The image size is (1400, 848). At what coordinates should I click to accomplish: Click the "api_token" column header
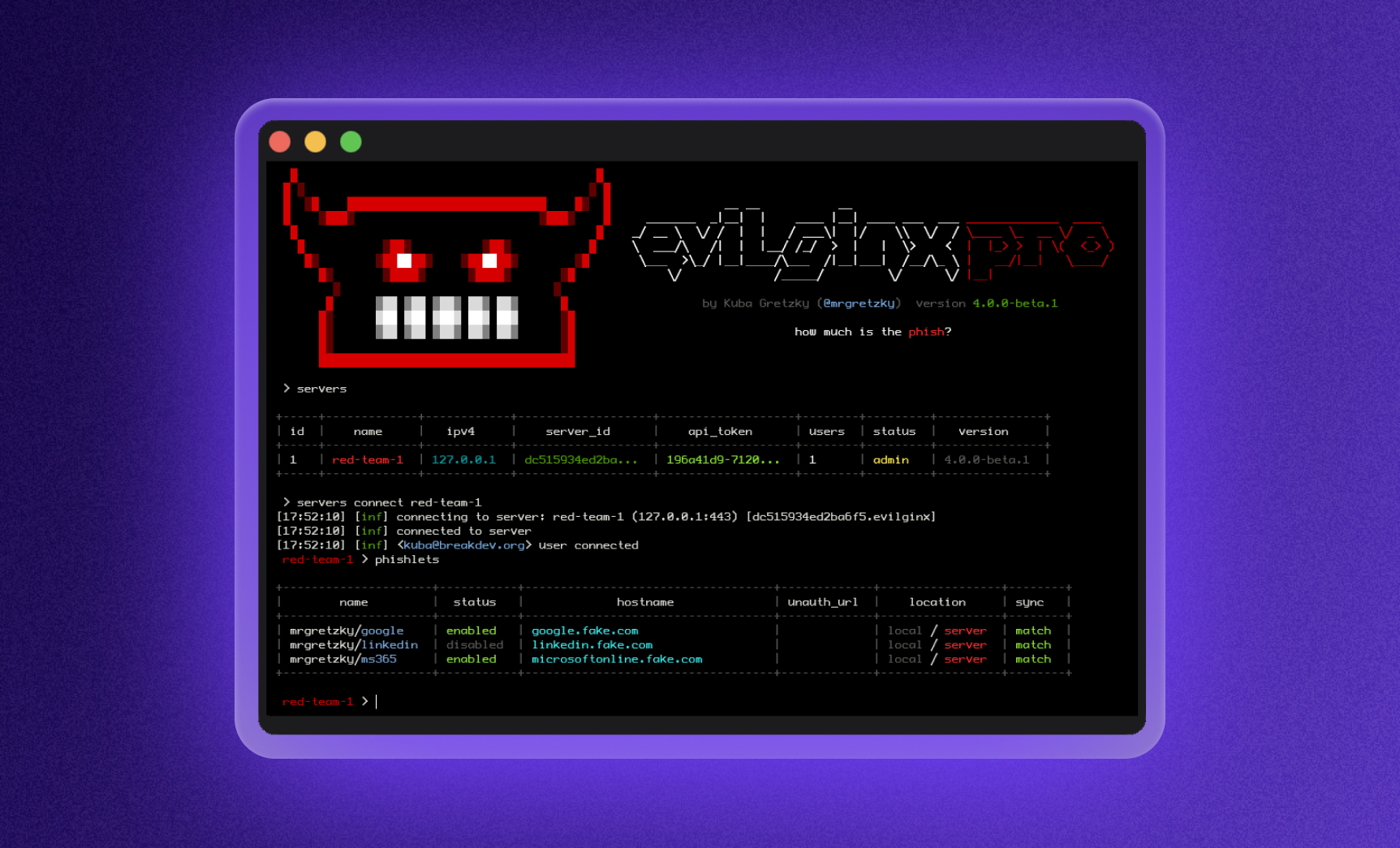[720, 432]
